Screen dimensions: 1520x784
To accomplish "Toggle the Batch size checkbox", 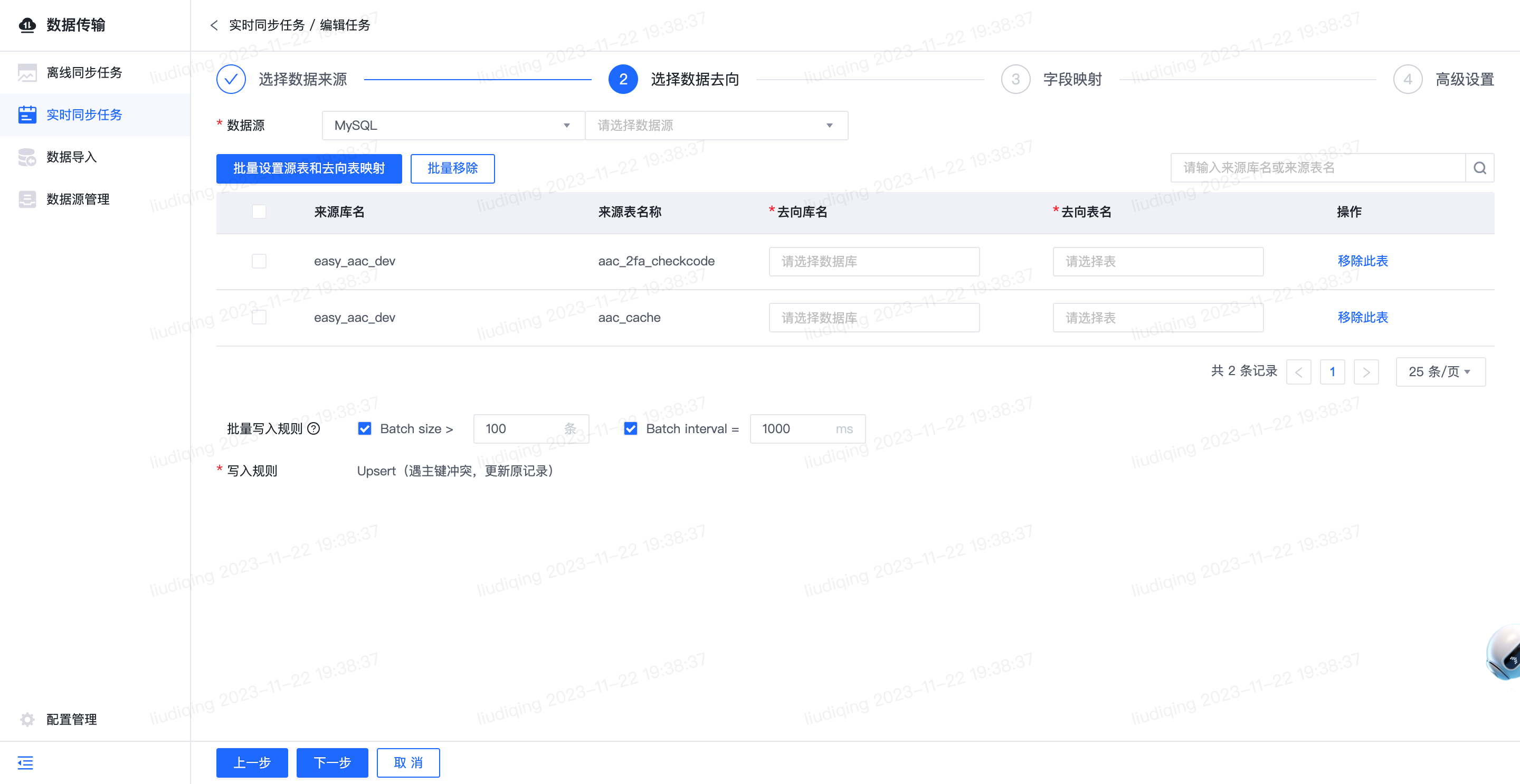I will coord(365,429).
